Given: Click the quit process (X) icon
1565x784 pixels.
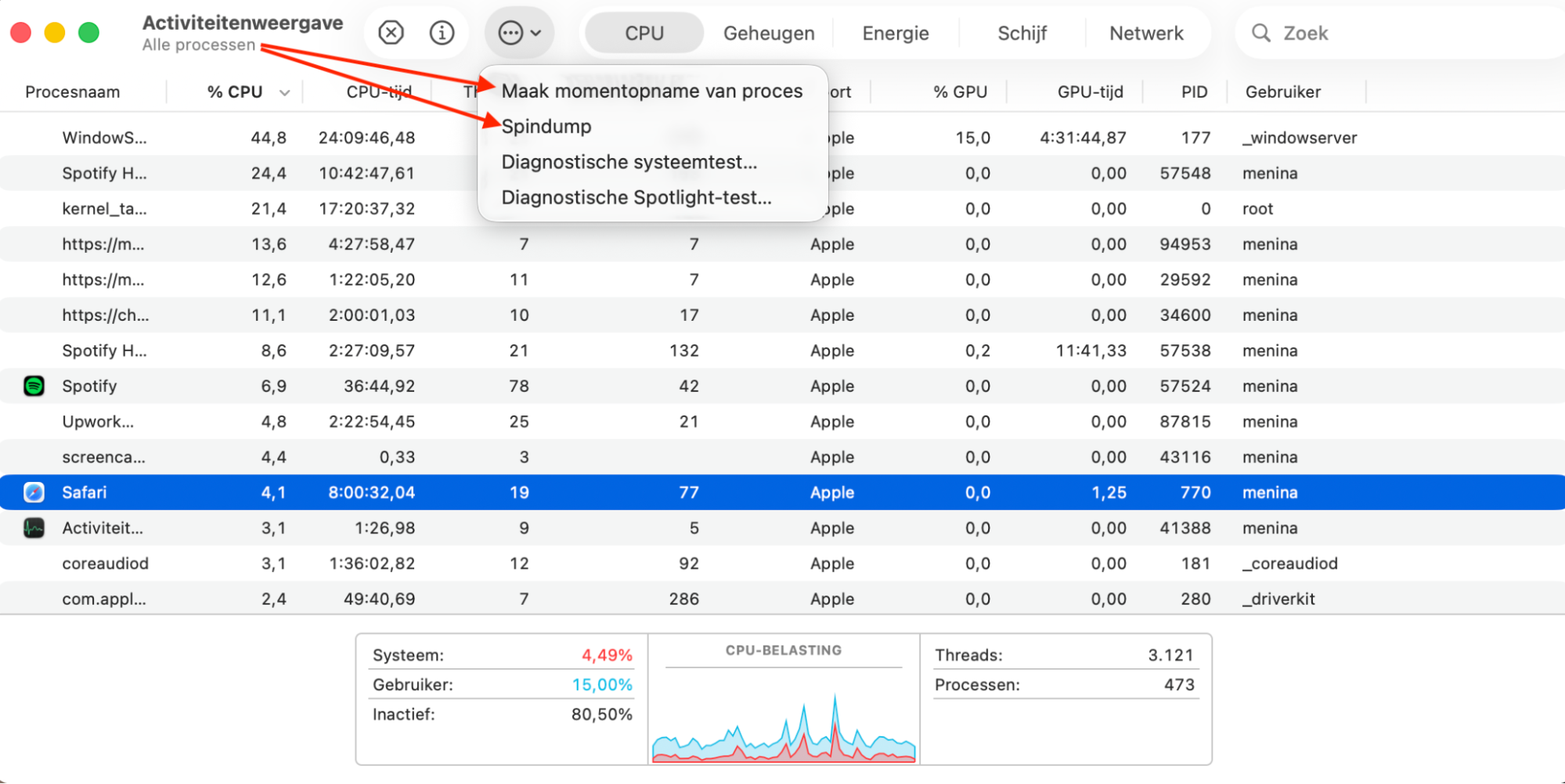Looking at the screenshot, I should (390, 33).
